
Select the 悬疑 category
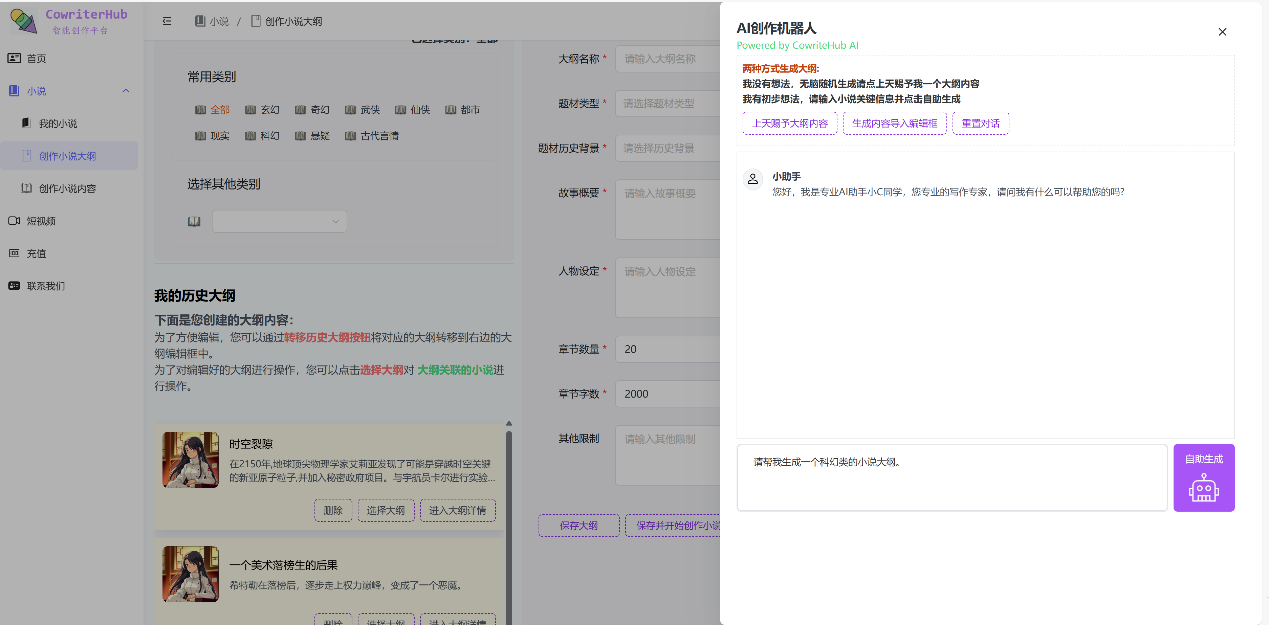(x=312, y=135)
